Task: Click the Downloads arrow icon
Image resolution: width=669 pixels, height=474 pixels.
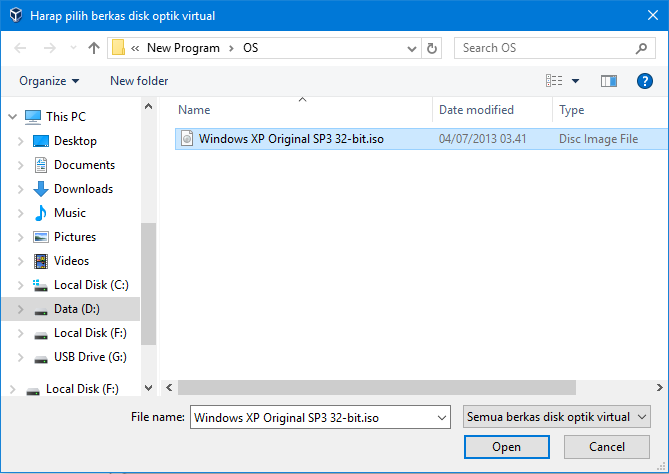Action: pyautogui.click(x=41, y=189)
